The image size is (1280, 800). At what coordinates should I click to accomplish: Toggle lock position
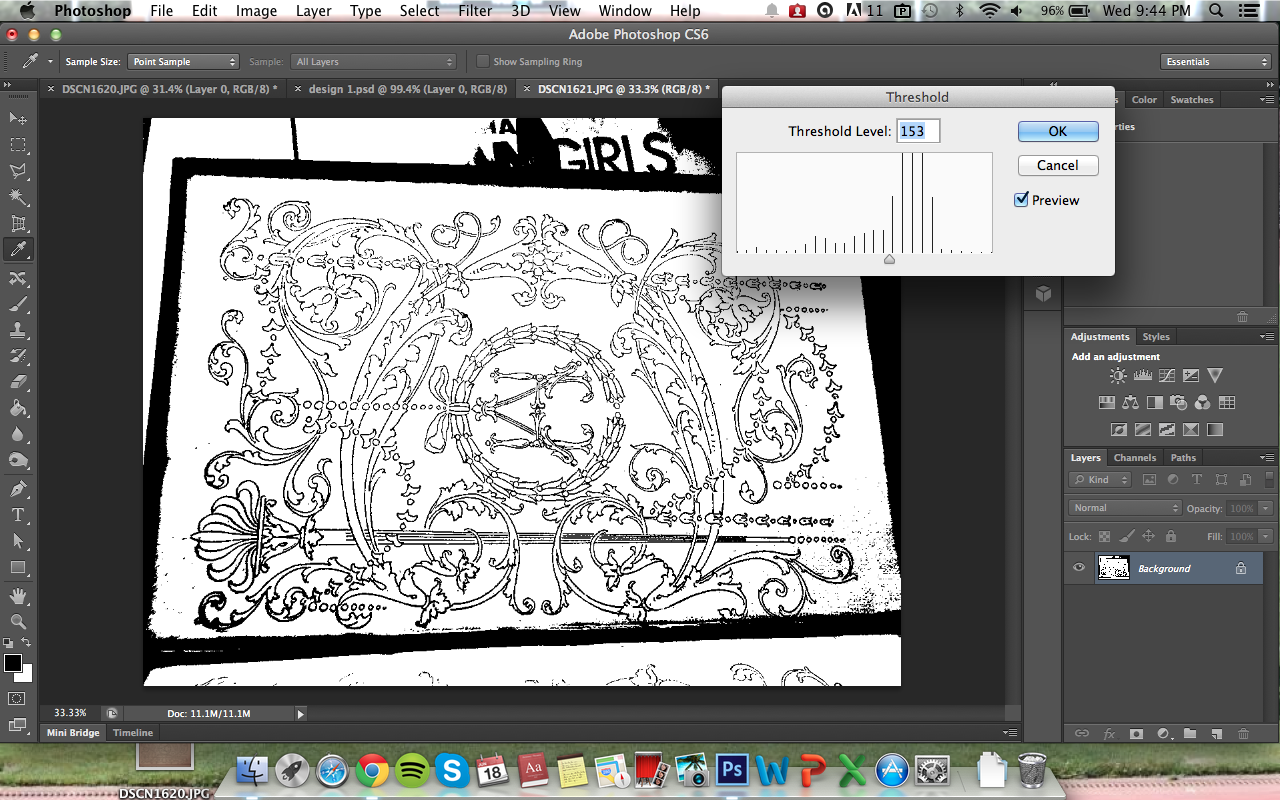tap(1148, 536)
